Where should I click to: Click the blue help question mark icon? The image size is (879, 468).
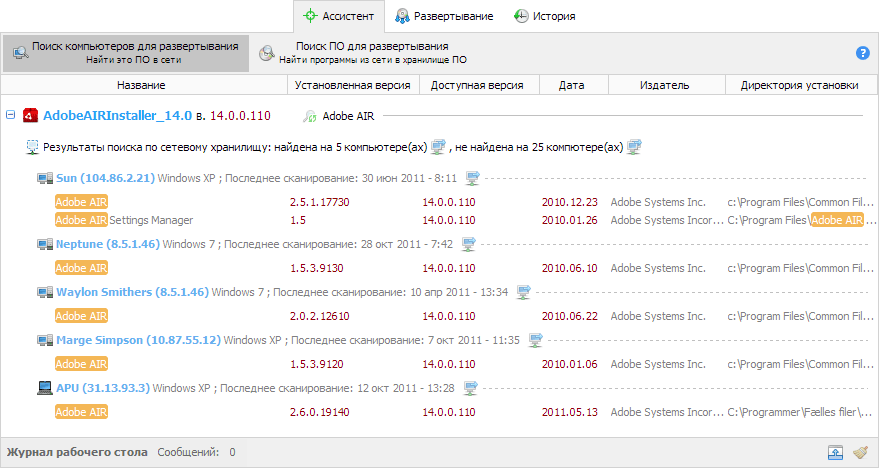pyautogui.click(x=862, y=53)
